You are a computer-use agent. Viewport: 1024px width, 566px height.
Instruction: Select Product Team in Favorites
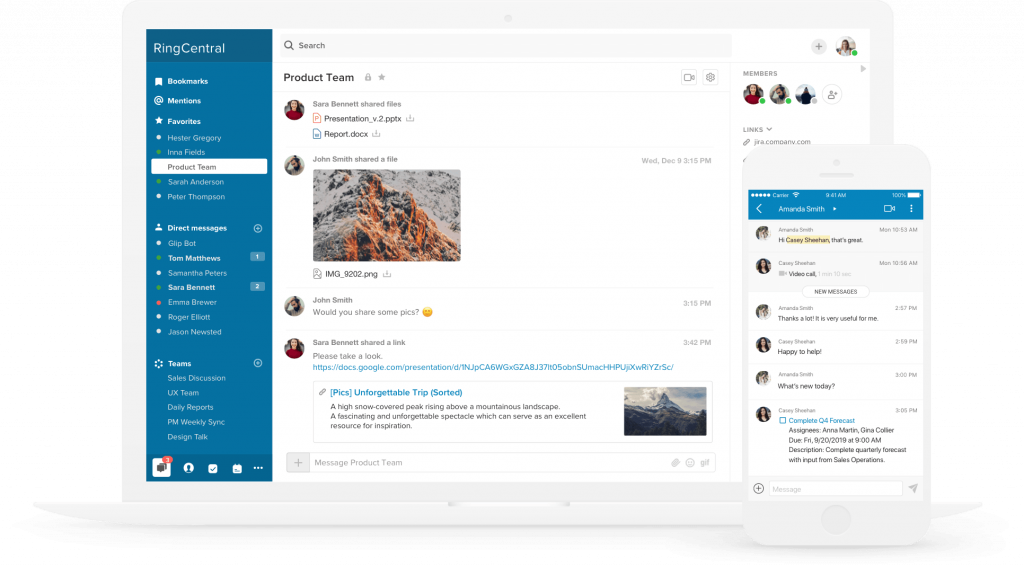tap(209, 166)
